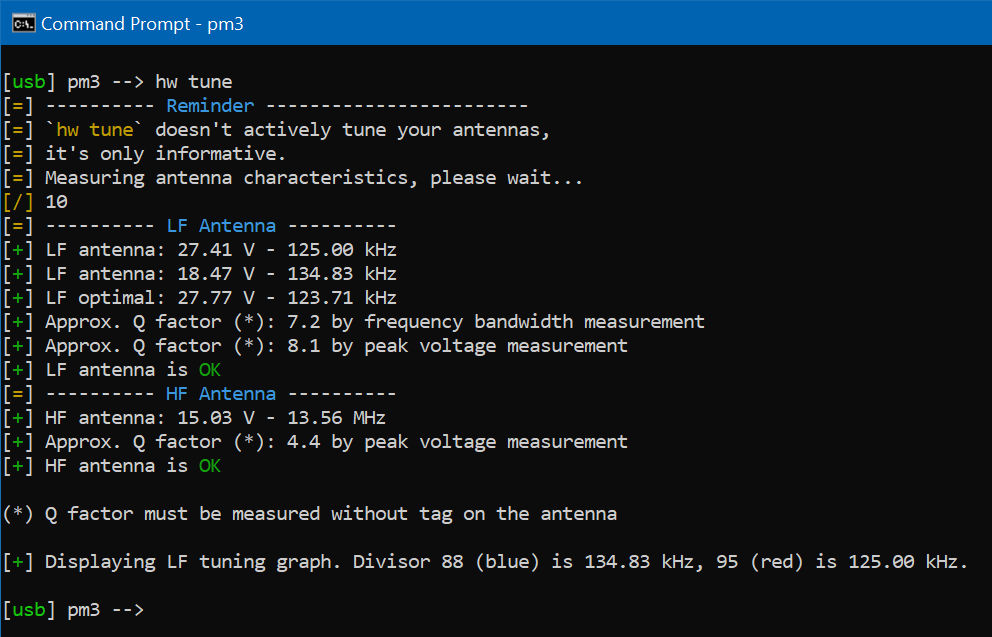Click the 'Command Prompt - pm3' window title
Image resolution: width=992 pixels, height=637 pixels.
click(x=142, y=23)
